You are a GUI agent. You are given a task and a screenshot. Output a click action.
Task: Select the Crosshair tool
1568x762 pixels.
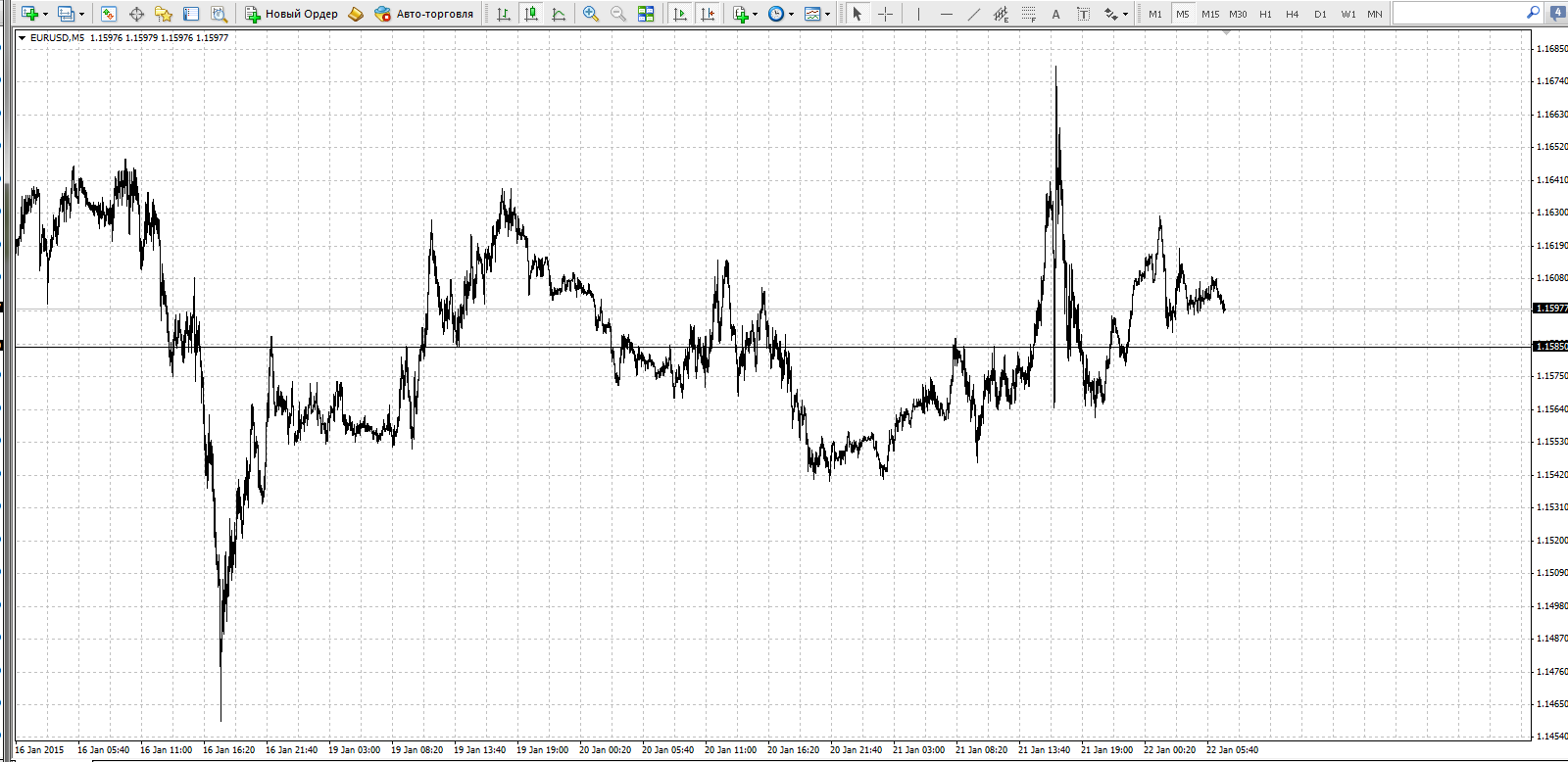click(x=885, y=14)
